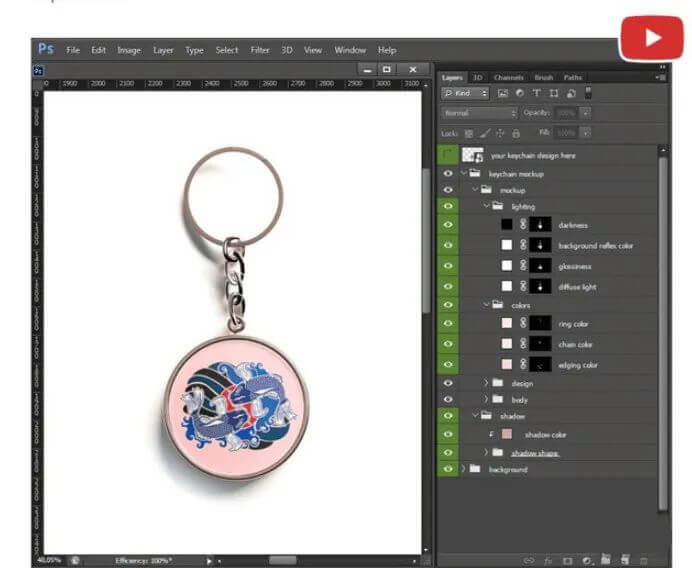This screenshot has height=568, width=692.
Task: Switch to the Channels tab
Action: click(x=508, y=77)
